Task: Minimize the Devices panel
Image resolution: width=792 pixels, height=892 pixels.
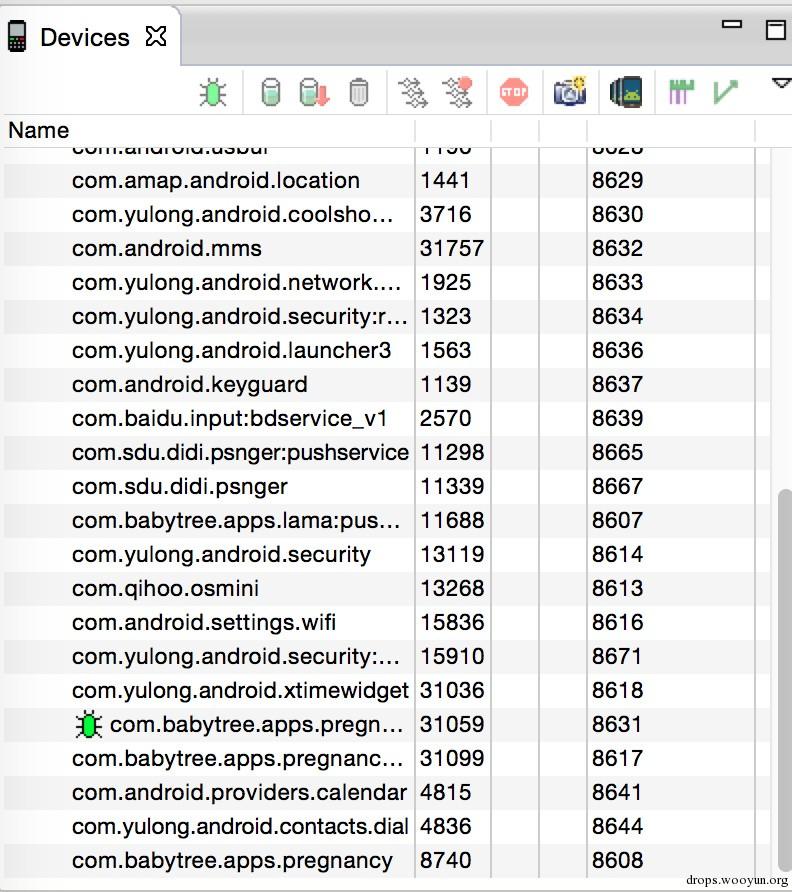Action: 732,24
